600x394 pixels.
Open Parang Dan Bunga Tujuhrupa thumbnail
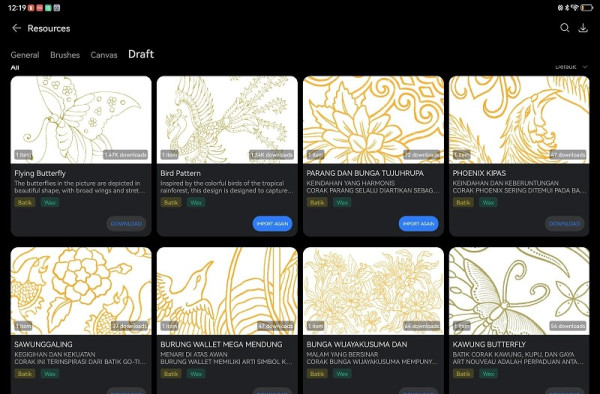point(373,120)
